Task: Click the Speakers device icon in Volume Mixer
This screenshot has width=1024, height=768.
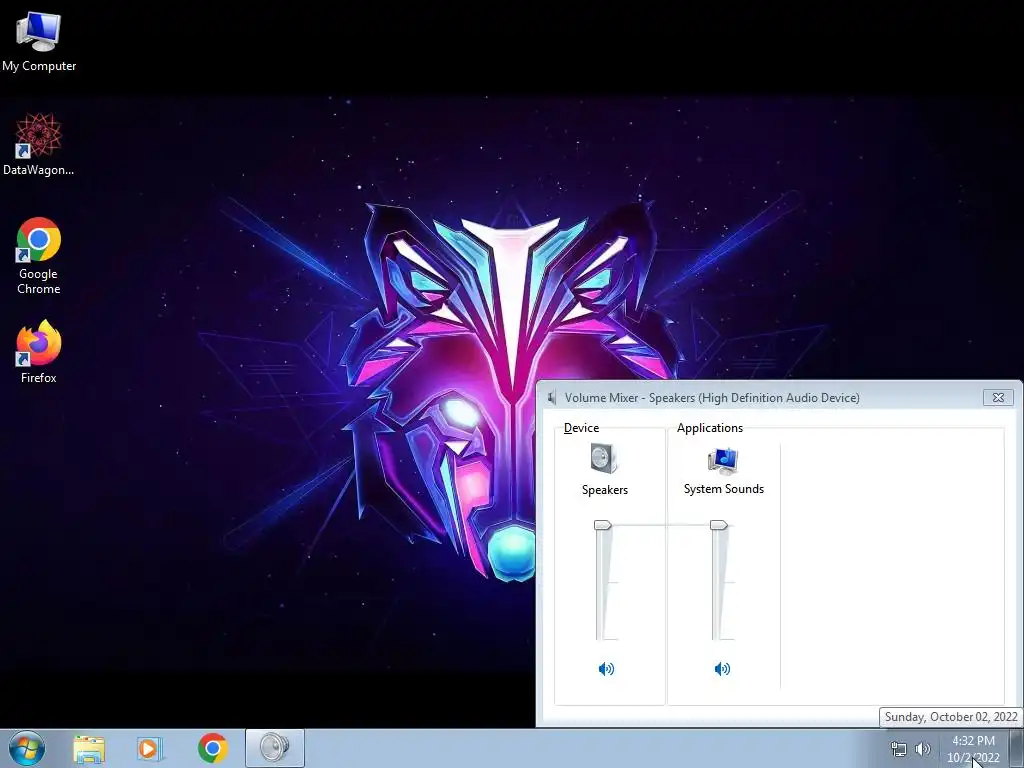Action: click(603, 458)
